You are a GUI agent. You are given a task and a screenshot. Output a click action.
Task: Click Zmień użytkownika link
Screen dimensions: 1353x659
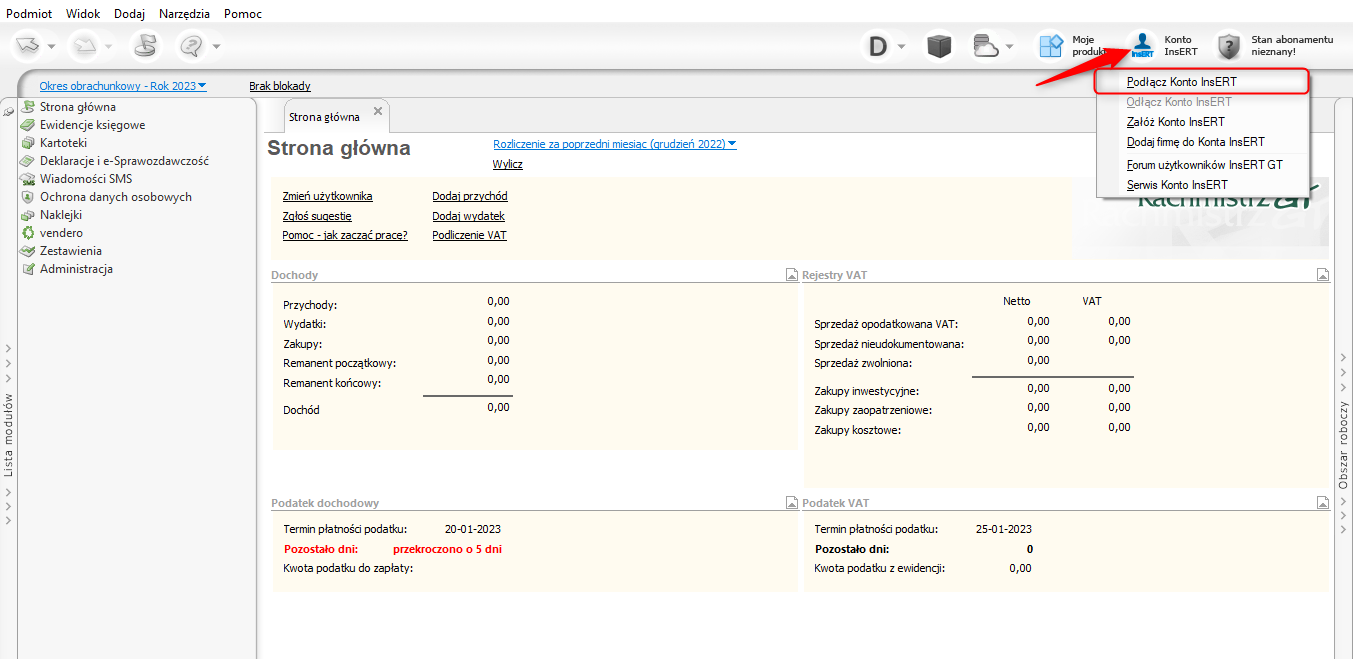tap(328, 196)
